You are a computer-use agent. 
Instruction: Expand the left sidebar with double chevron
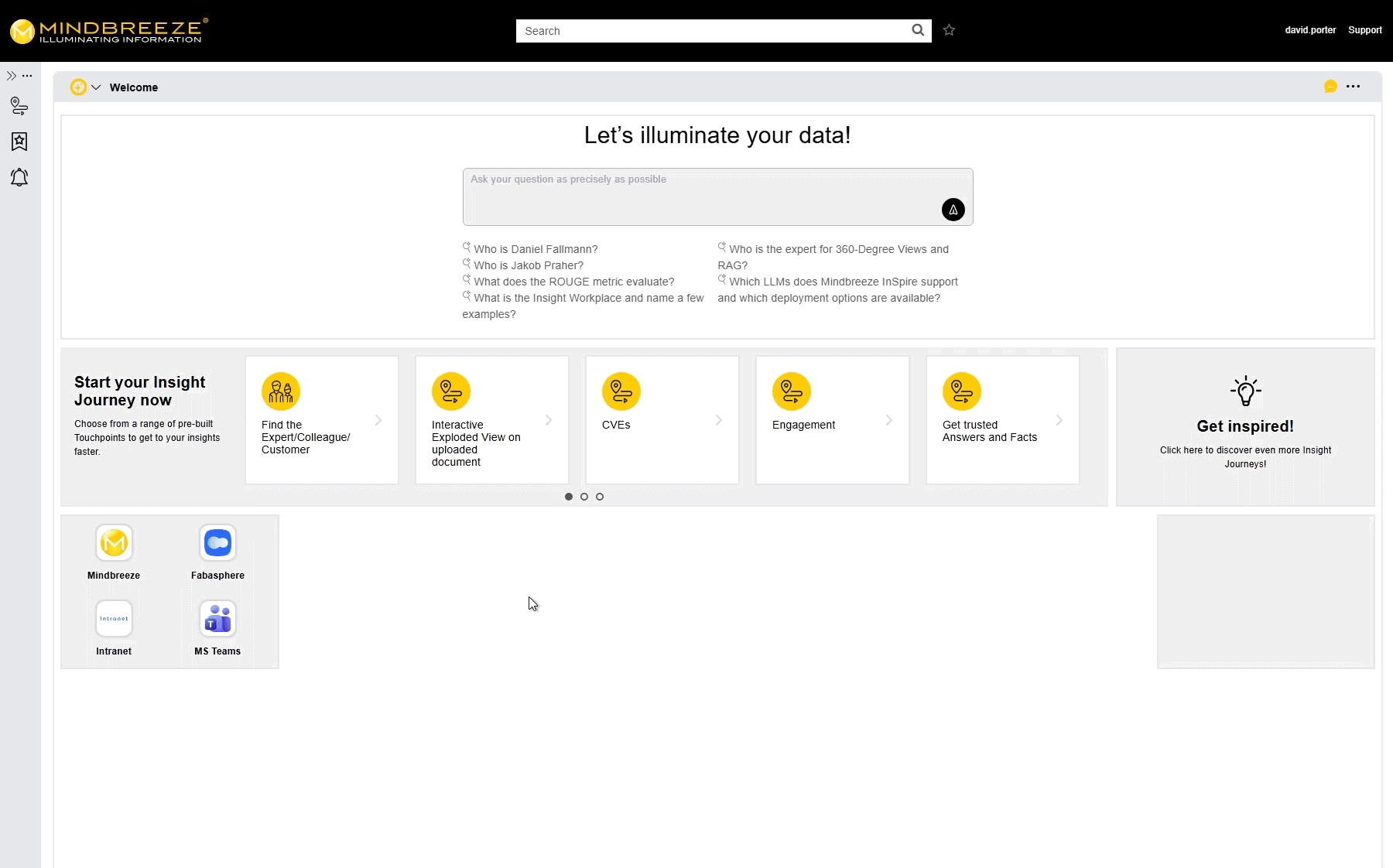tap(11, 76)
